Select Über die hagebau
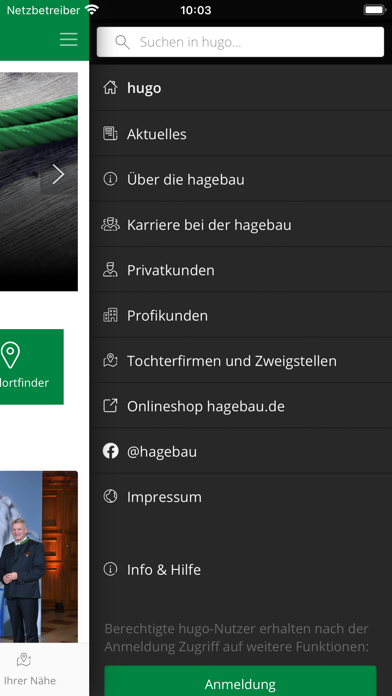The width and height of the screenshot is (392, 696). point(241,179)
